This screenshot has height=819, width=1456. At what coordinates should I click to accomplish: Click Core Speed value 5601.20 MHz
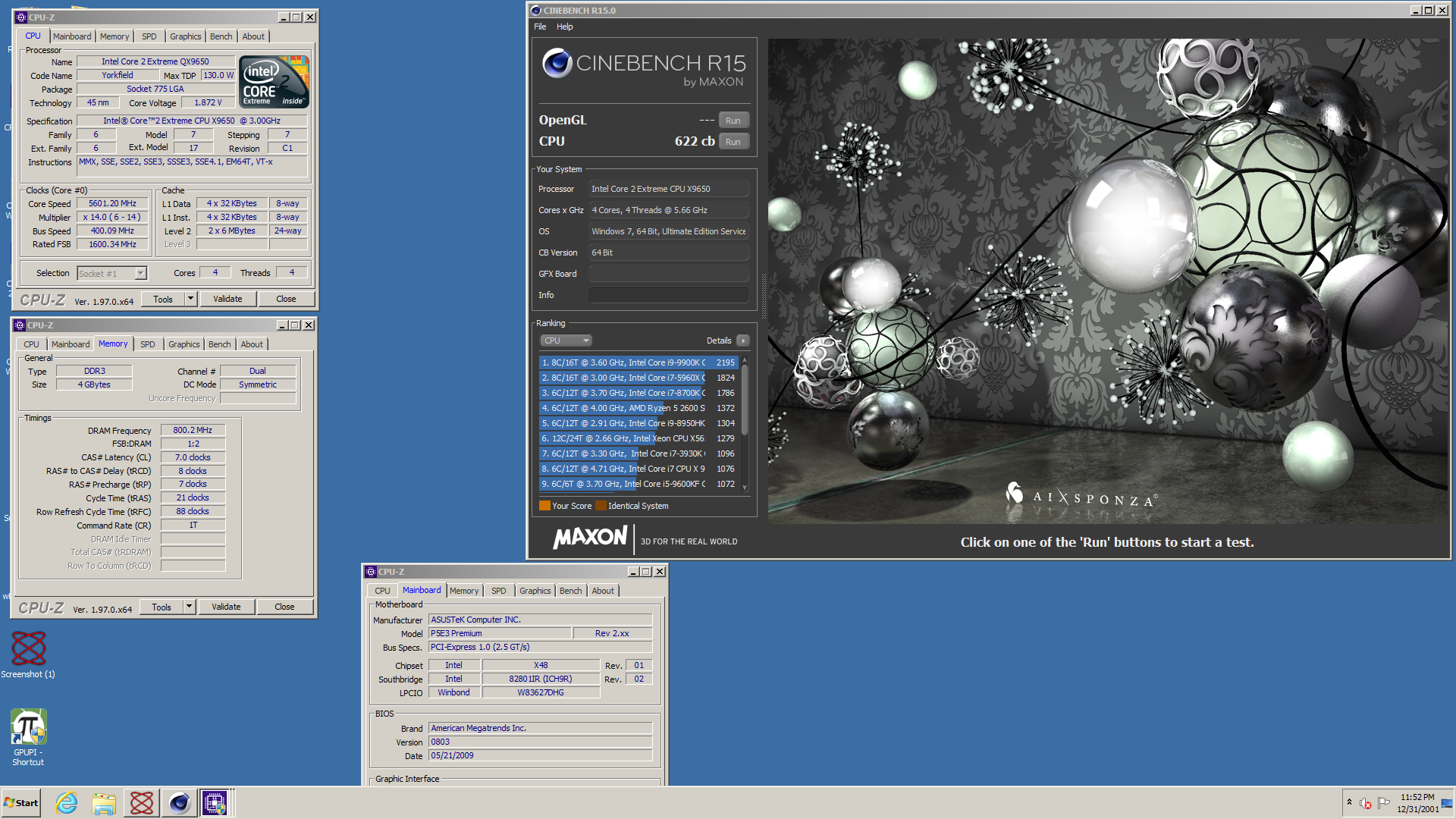tap(112, 203)
